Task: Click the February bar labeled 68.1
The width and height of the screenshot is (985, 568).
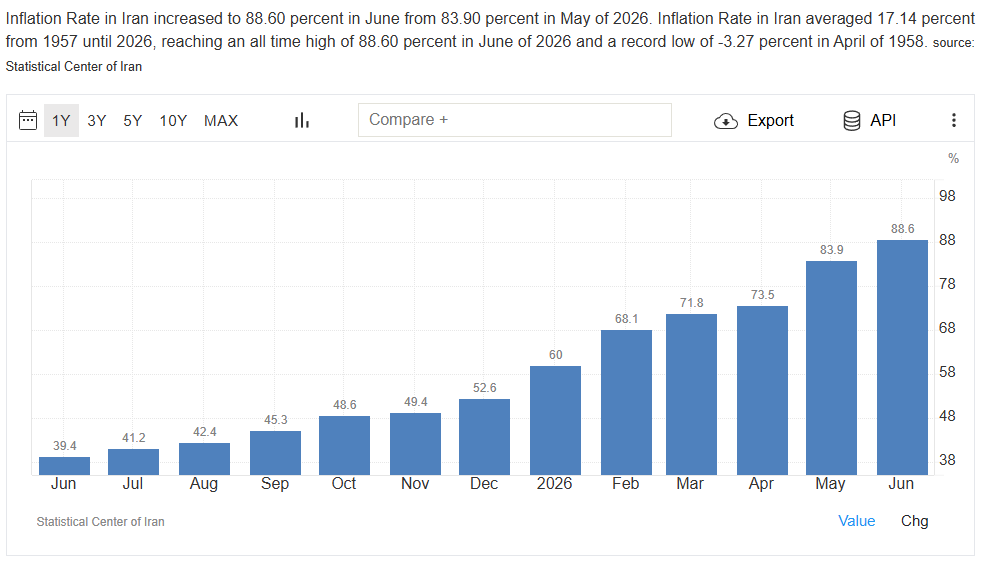Action: 626,403
